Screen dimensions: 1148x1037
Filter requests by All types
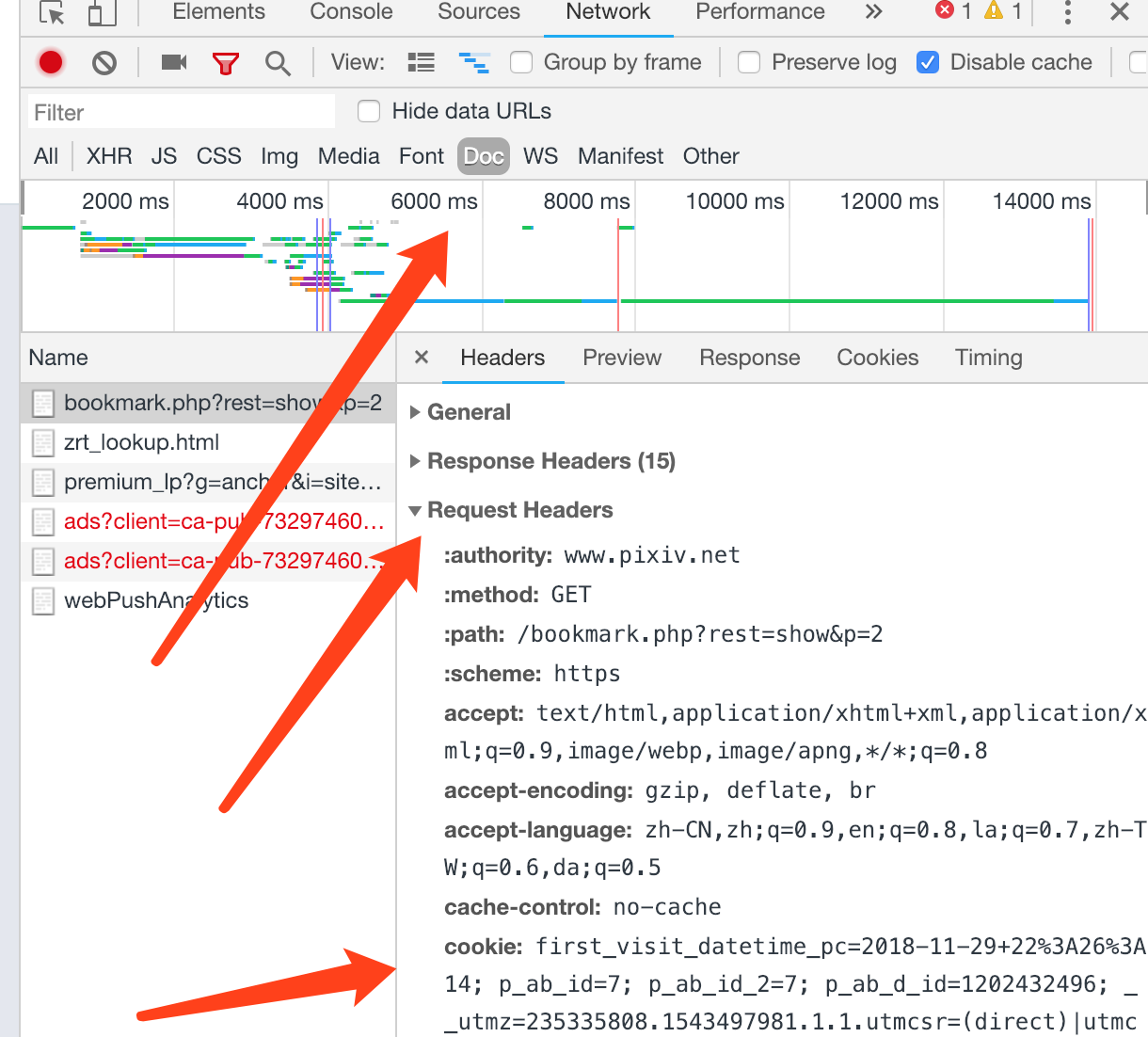[x=46, y=156]
